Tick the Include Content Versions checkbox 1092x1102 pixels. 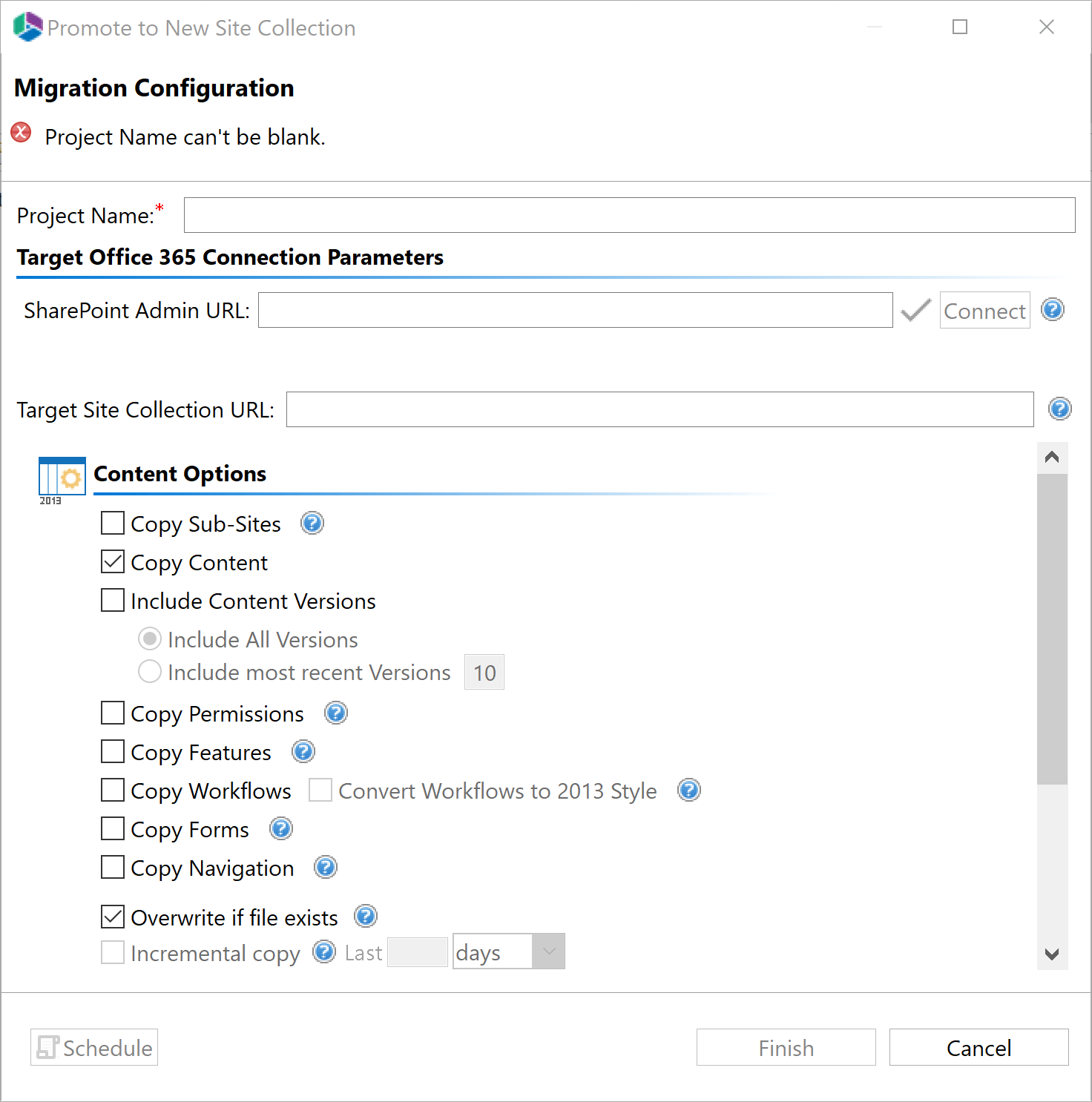[x=113, y=601]
